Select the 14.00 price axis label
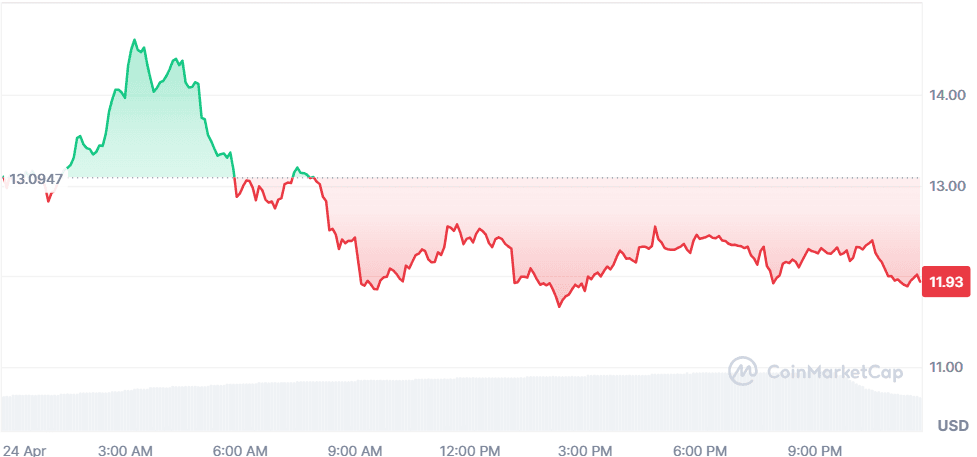Image resolution: width=977 pixels, height=457 pixels. tap(946, 96)
